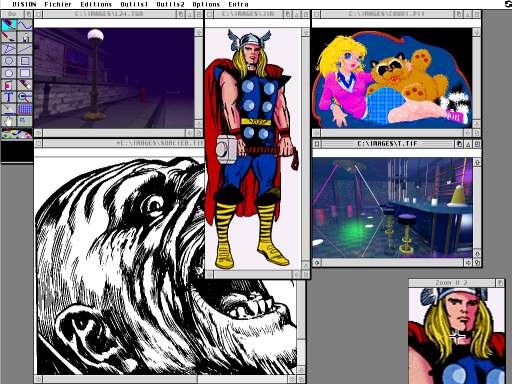This screenshot has height=384, width=512.
Task: Click the bar scene image in T.TIF
Action: tap(392, 208)
